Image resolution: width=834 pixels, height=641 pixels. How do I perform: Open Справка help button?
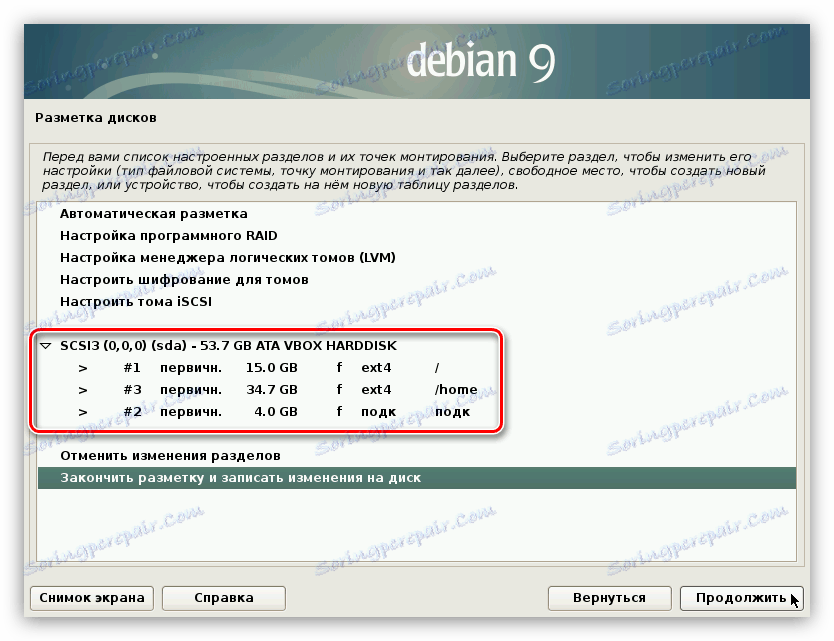tap(224, 598)
